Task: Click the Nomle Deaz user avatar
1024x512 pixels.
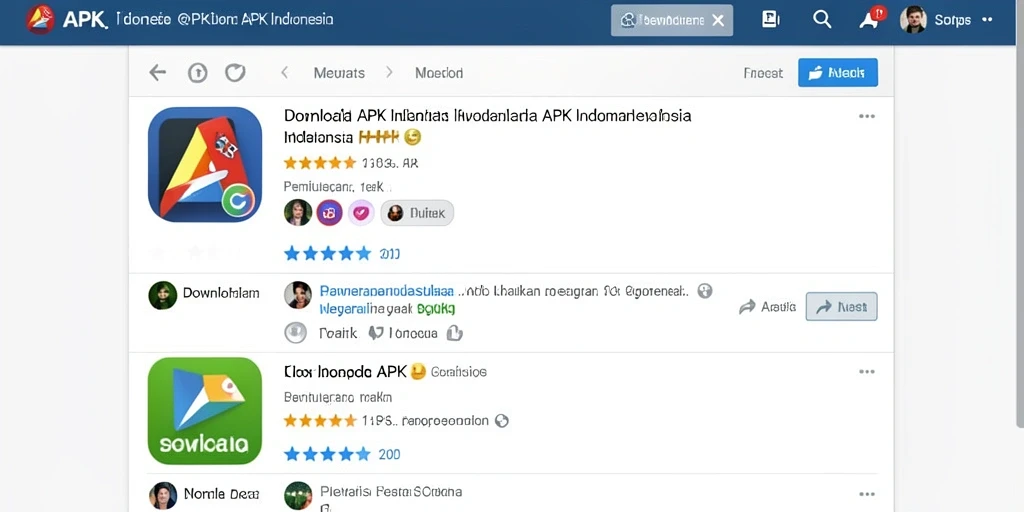Action: [163, 496]
